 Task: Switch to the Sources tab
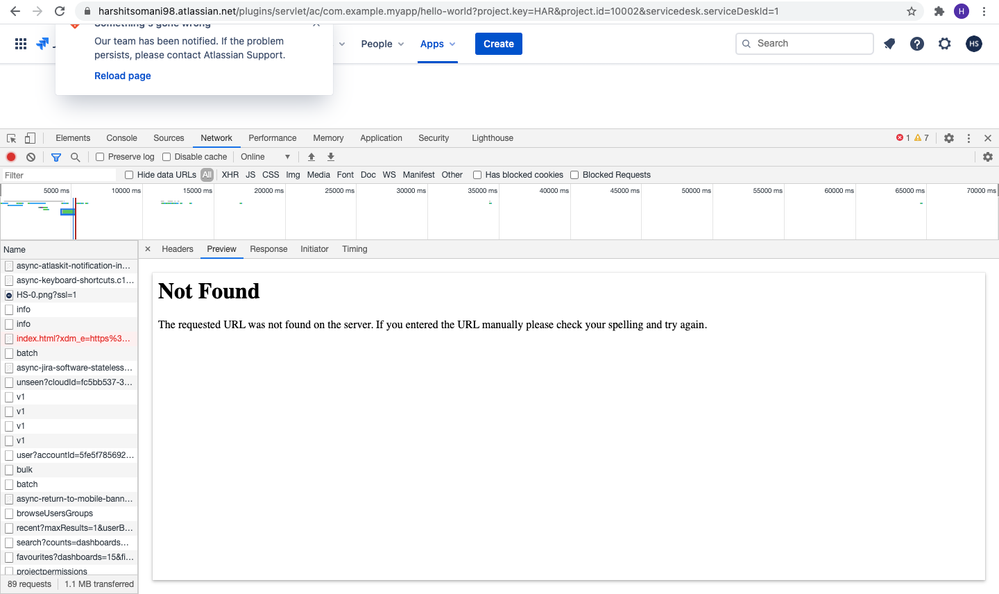click(x=168, y=138)
